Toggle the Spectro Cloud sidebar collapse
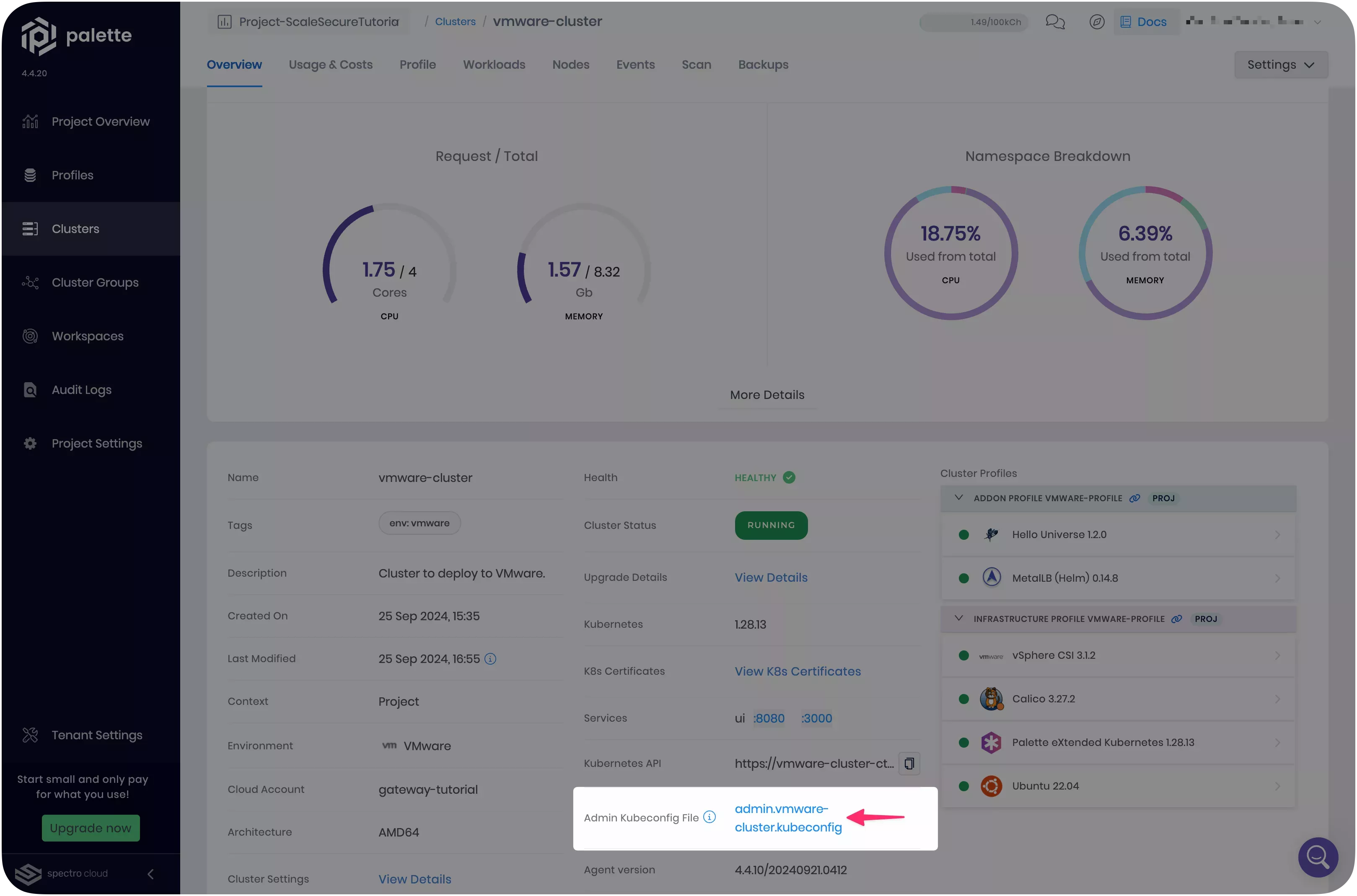 coord(150,872)
